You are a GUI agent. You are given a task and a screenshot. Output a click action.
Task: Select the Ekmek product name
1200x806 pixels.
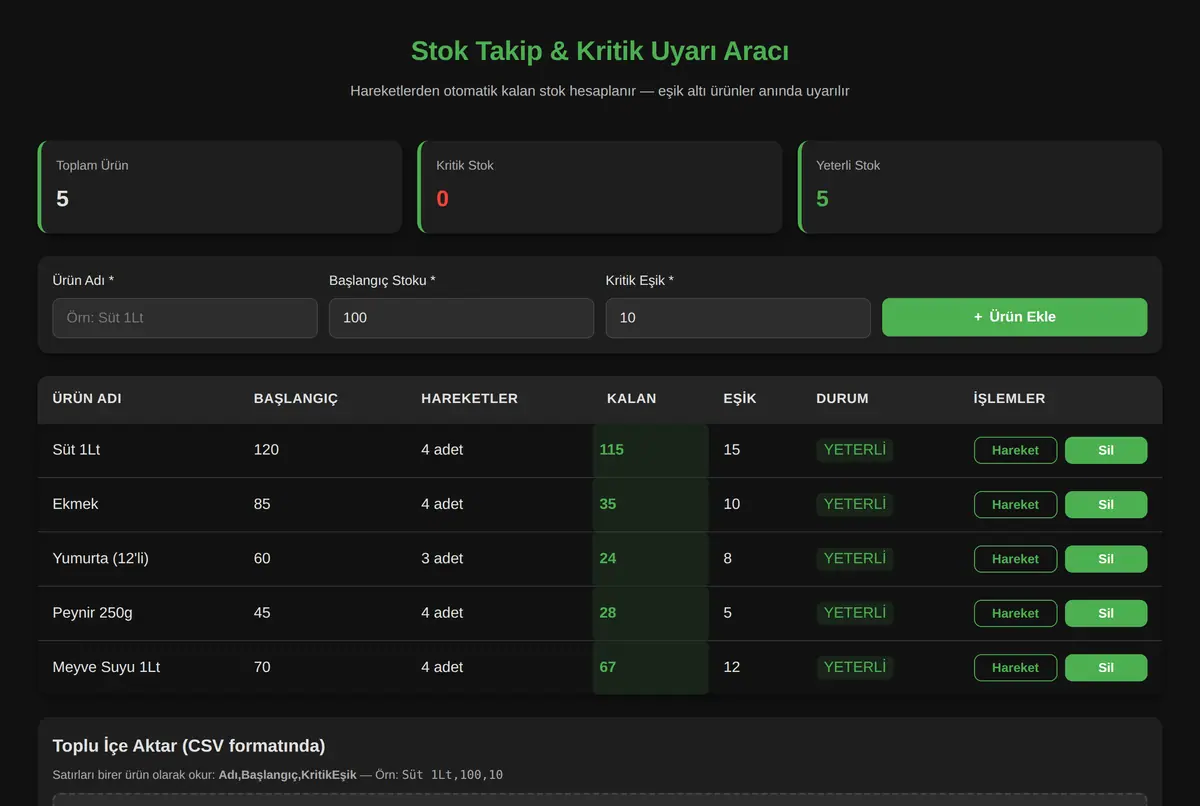(x=76, y=504)
